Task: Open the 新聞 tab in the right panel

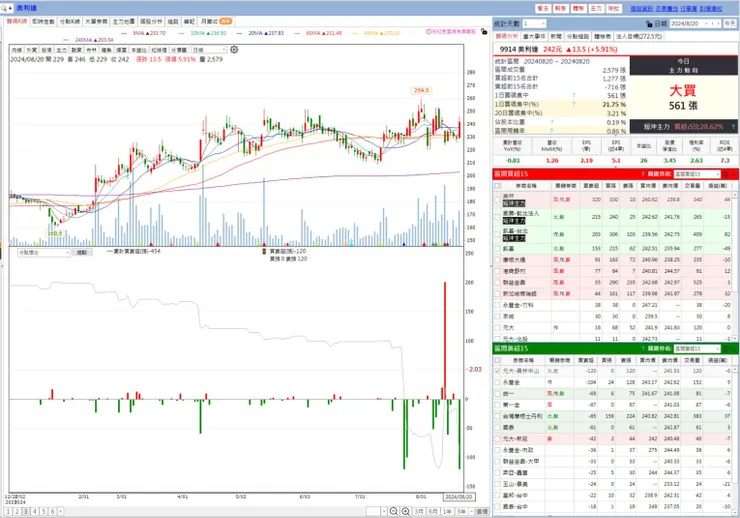Action: 556,36
